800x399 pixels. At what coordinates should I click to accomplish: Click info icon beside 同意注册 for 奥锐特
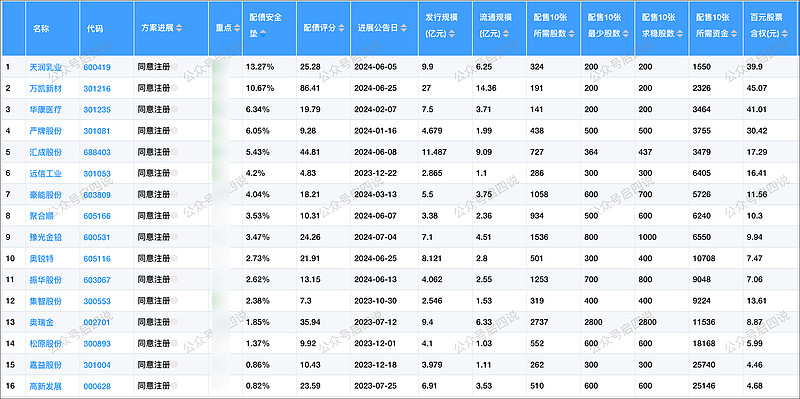pyautogui.click(x=174, y=259)
